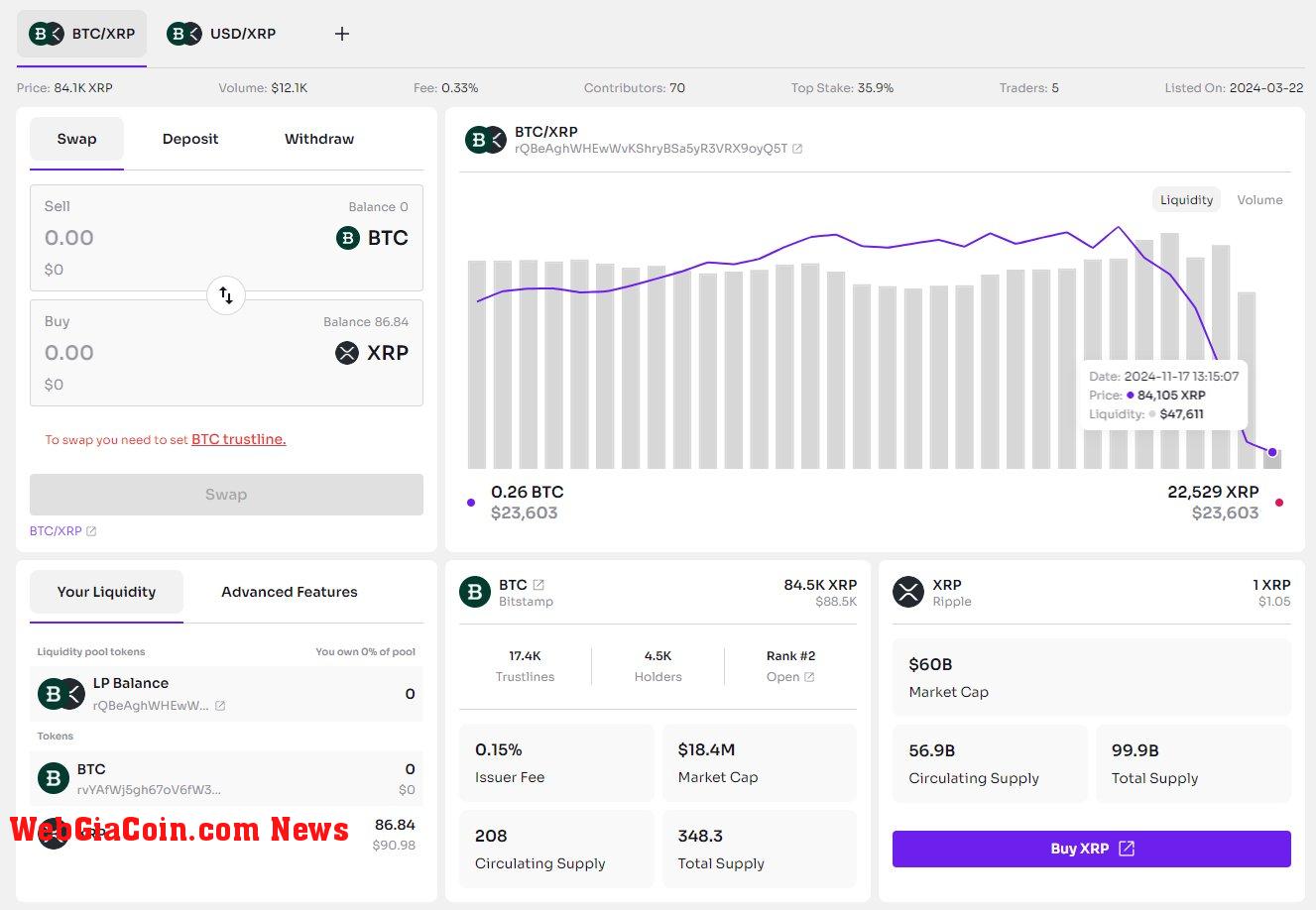
Task: Open Advanced Features tab
Action: pyautogui.click(x=290, y=592)
